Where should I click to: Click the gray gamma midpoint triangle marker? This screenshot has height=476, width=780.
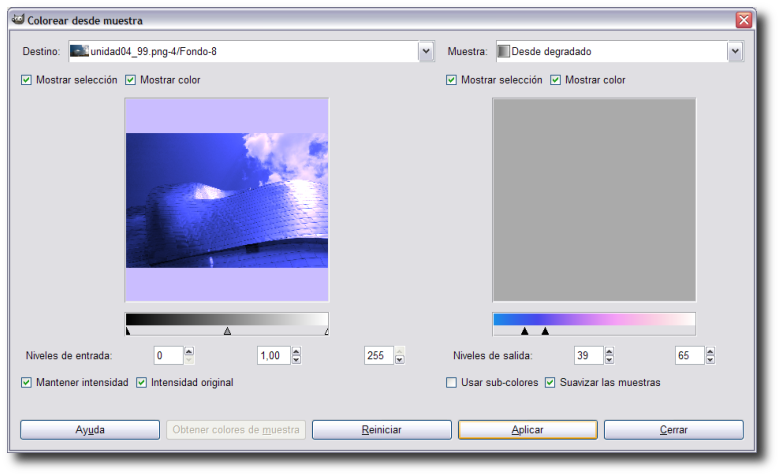pos(227,331)
